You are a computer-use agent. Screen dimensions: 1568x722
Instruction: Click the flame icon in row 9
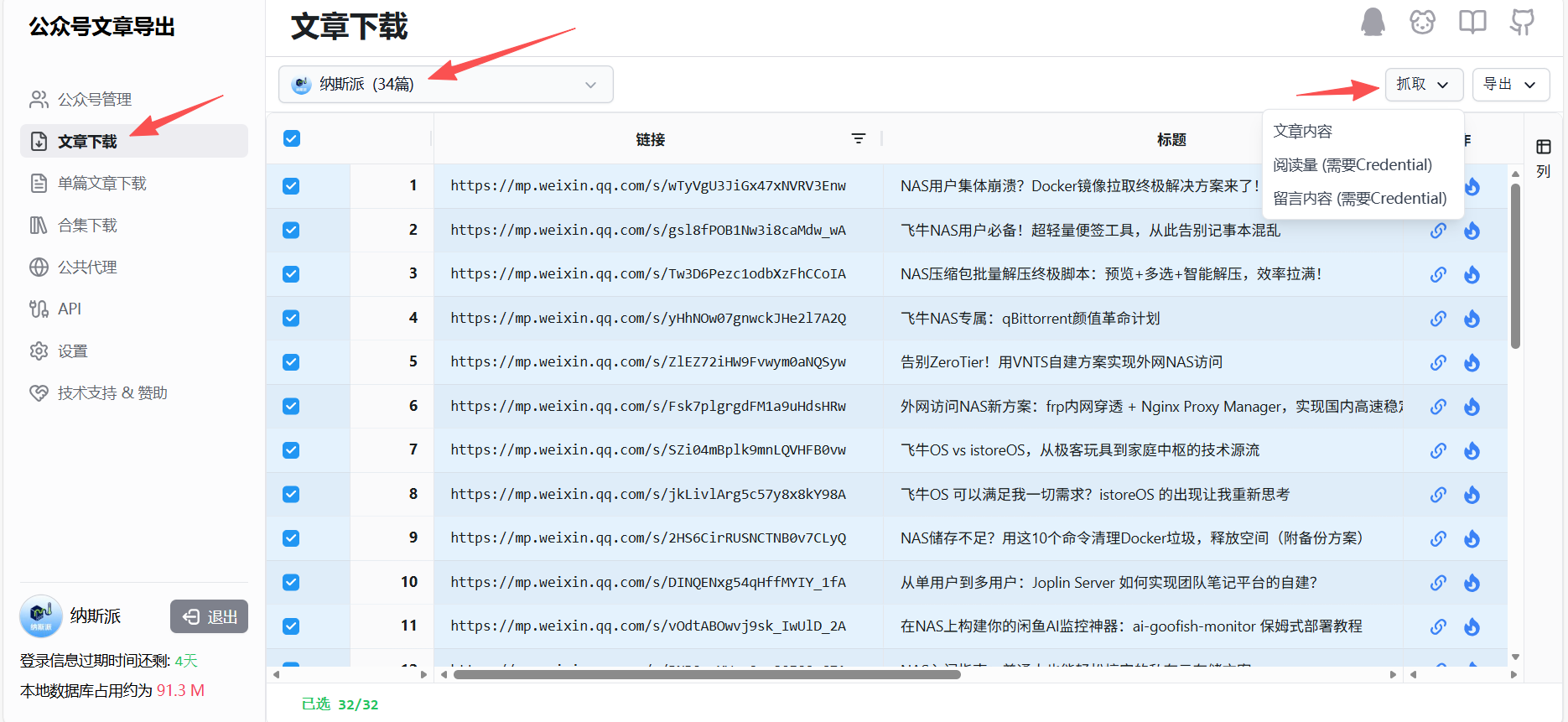pos(1472,538)
